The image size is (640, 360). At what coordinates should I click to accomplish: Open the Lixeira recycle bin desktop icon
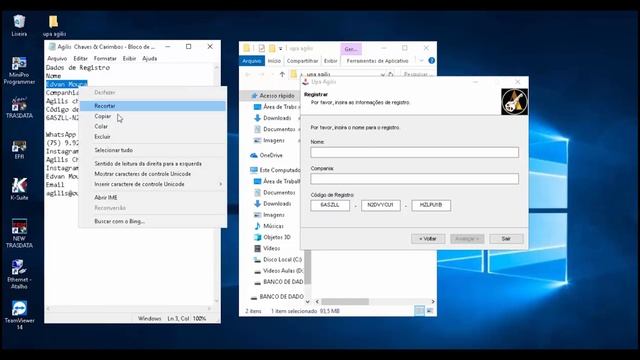point(19,25)
